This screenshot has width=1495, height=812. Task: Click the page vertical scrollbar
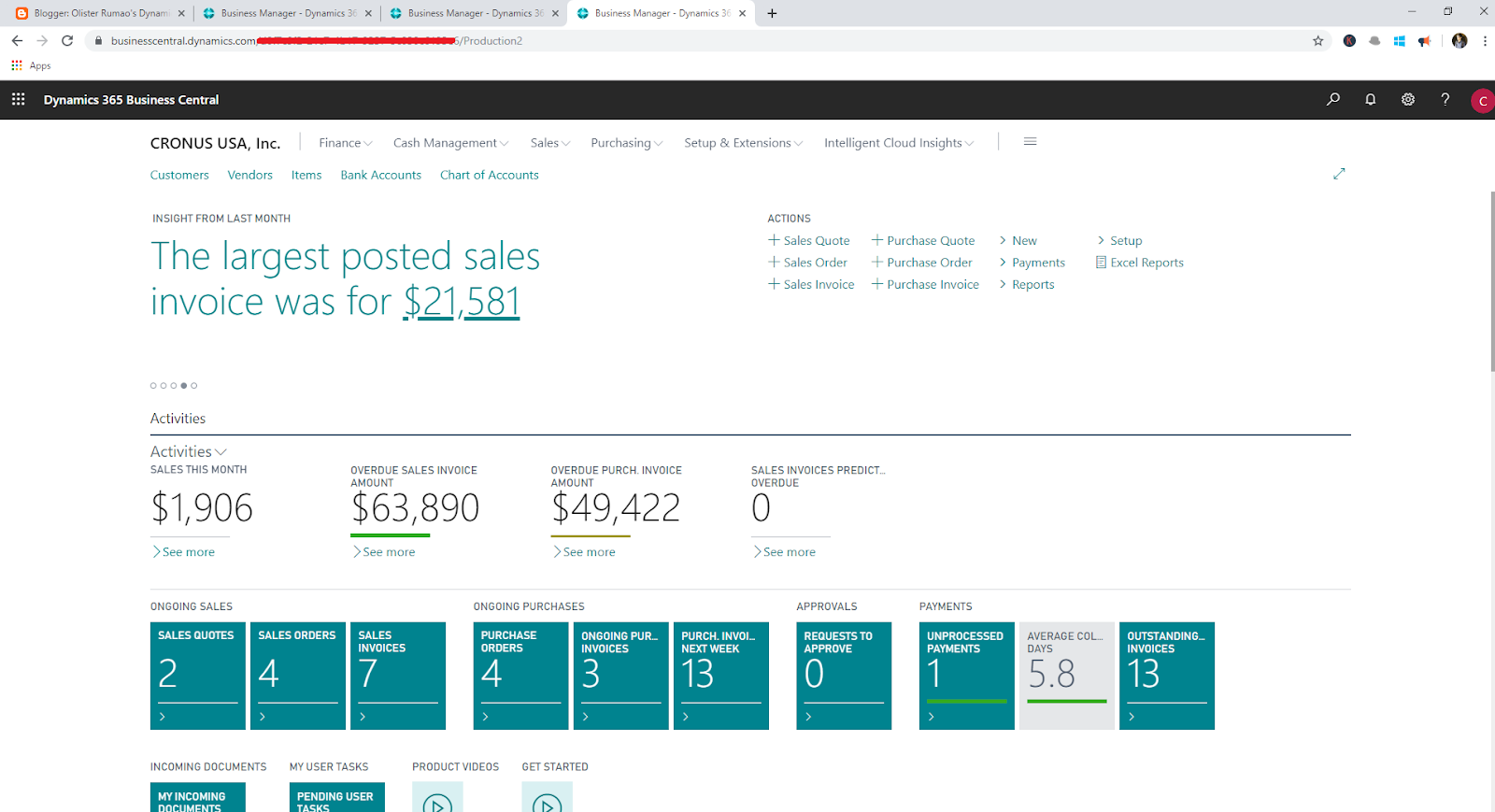tap(1491, 280)
